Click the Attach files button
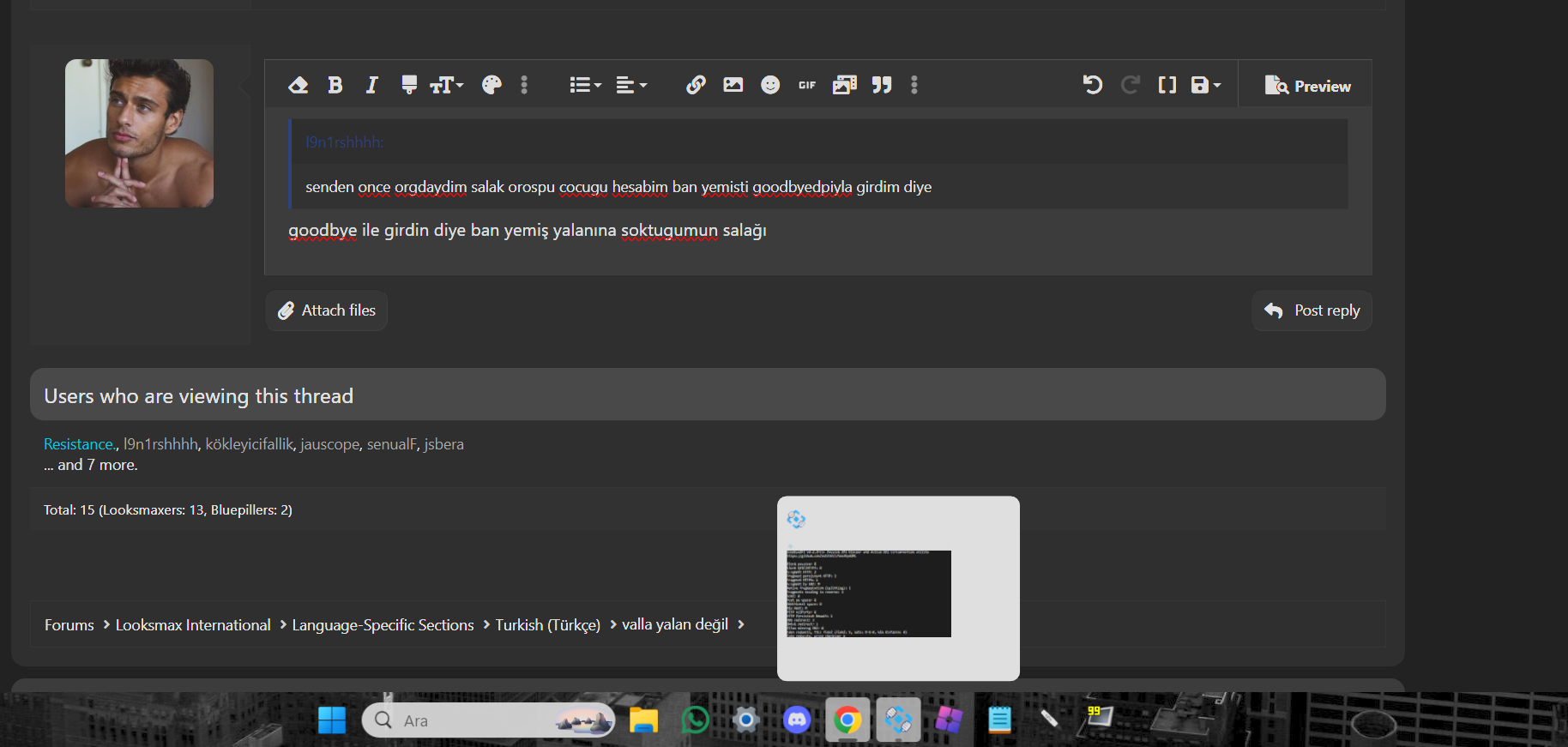 tap(327, 310)
